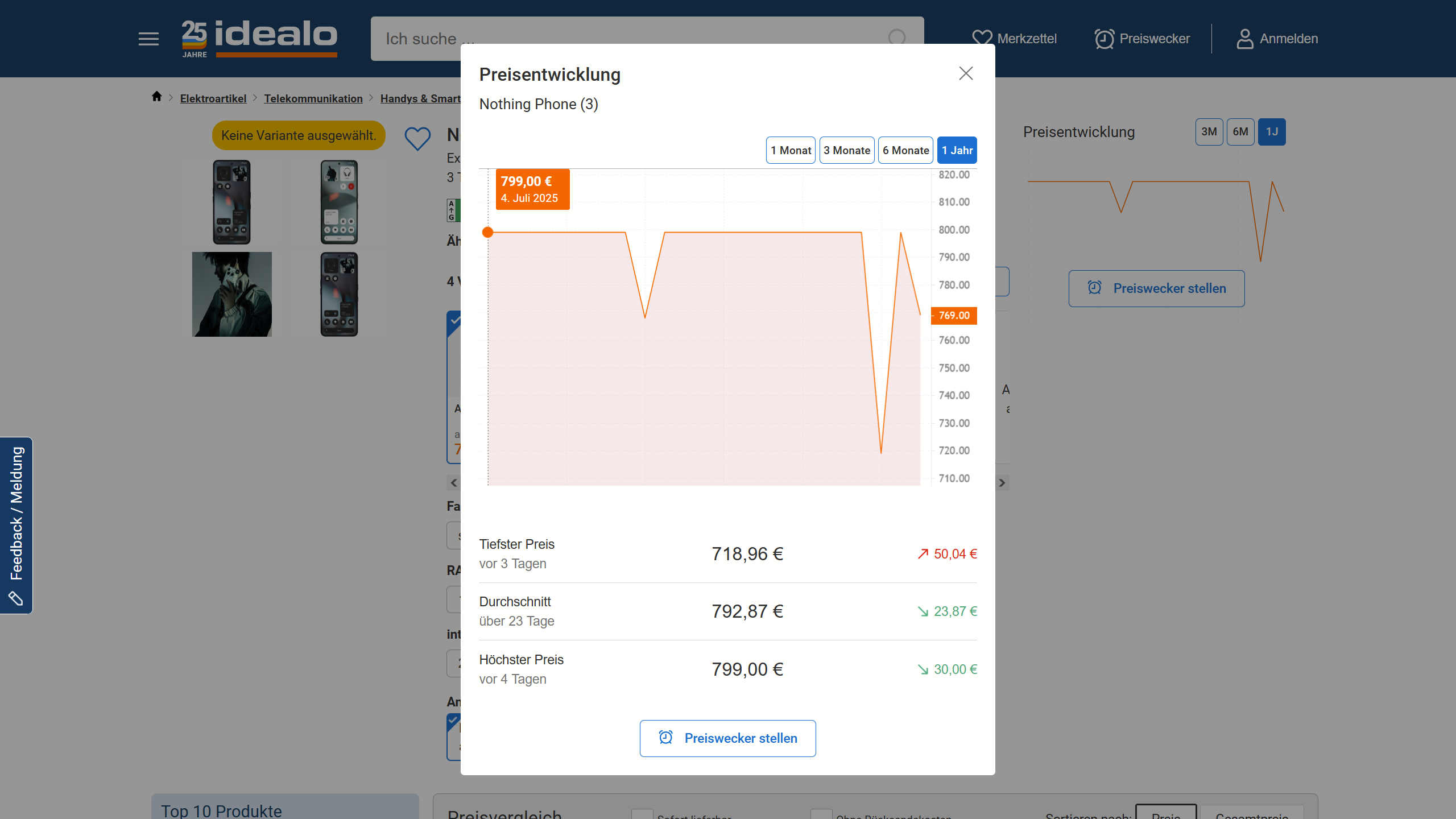Switch to 6 Monate range
Image resolution: width=1456 pixels, height=819 pixels.
(x=905, y=150)
